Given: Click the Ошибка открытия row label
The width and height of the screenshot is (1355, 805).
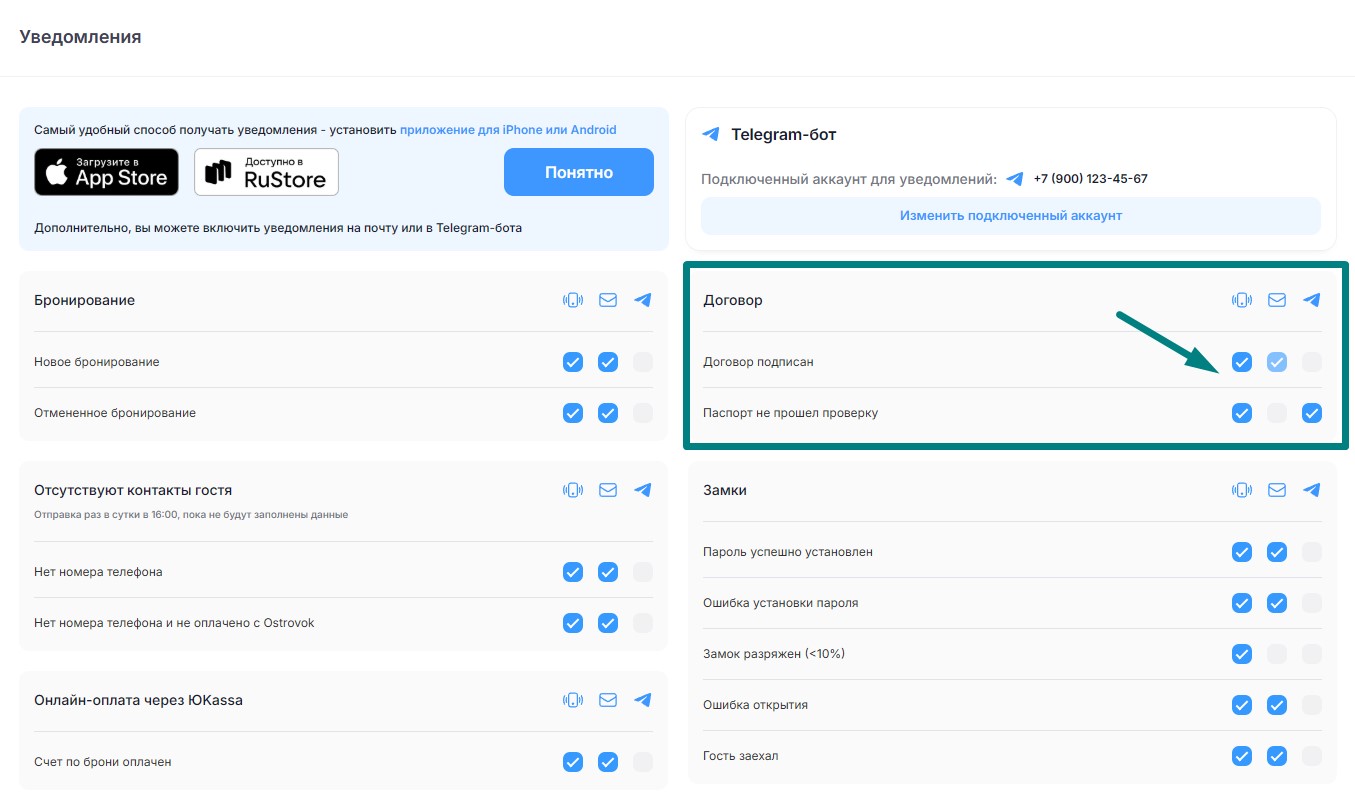Looking at the screenshot, I should point(755,705).
